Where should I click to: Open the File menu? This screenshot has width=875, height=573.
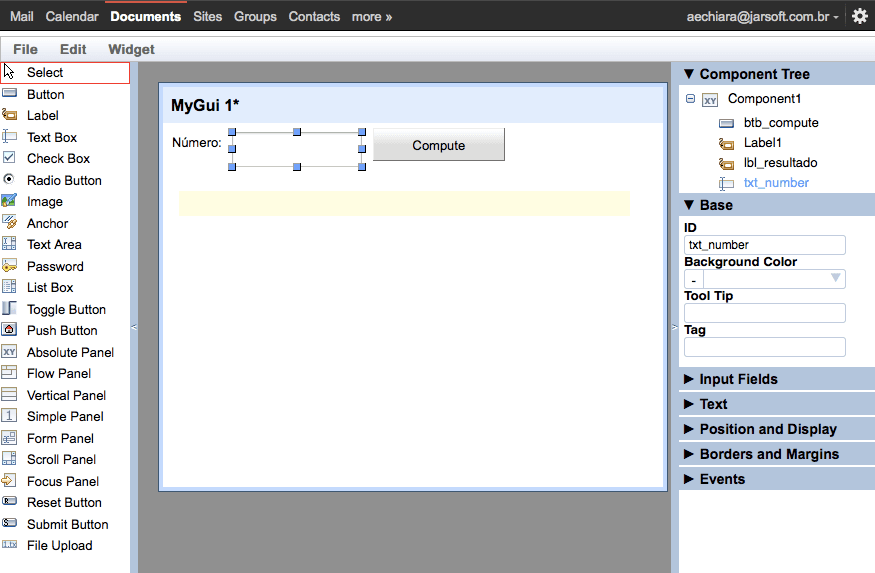(x=25, y=49)
